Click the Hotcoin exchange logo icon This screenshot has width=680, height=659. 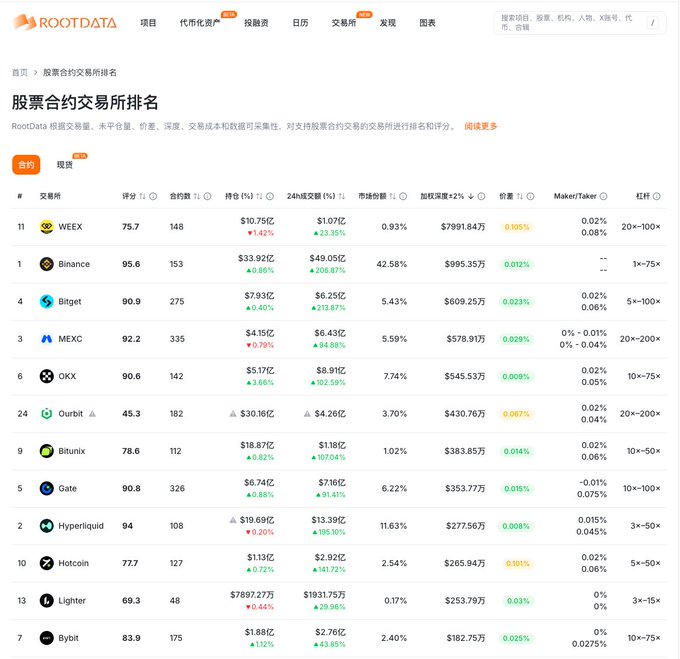point(46,563)
